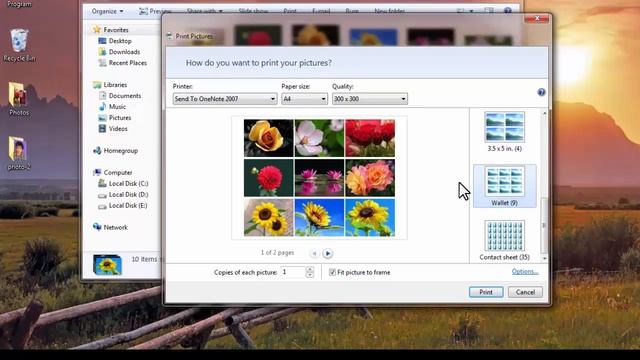Viewport: 640px width, 360px height.
Task: Open the Recycle Bin desktop icon
Action: (x=19, y=45)
